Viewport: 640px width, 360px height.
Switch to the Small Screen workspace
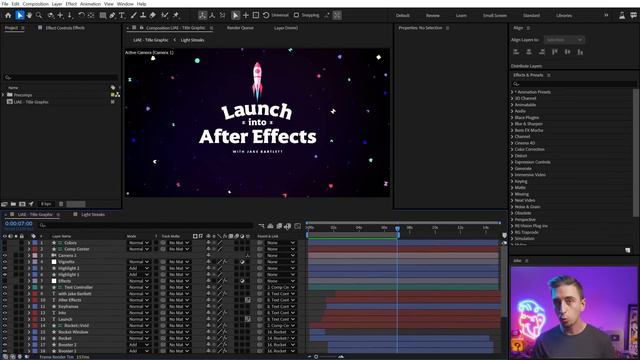(x=495, y=16)
